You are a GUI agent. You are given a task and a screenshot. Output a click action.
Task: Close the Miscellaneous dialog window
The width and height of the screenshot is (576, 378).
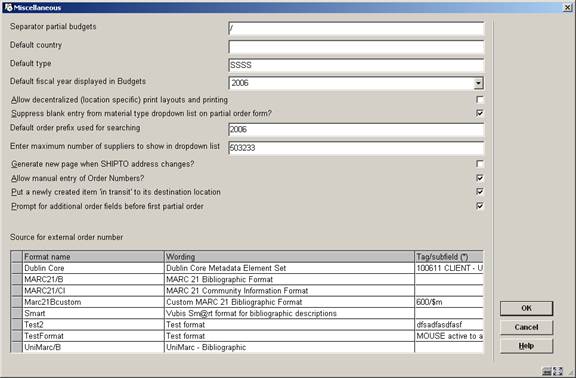click(x=568, y=7)
